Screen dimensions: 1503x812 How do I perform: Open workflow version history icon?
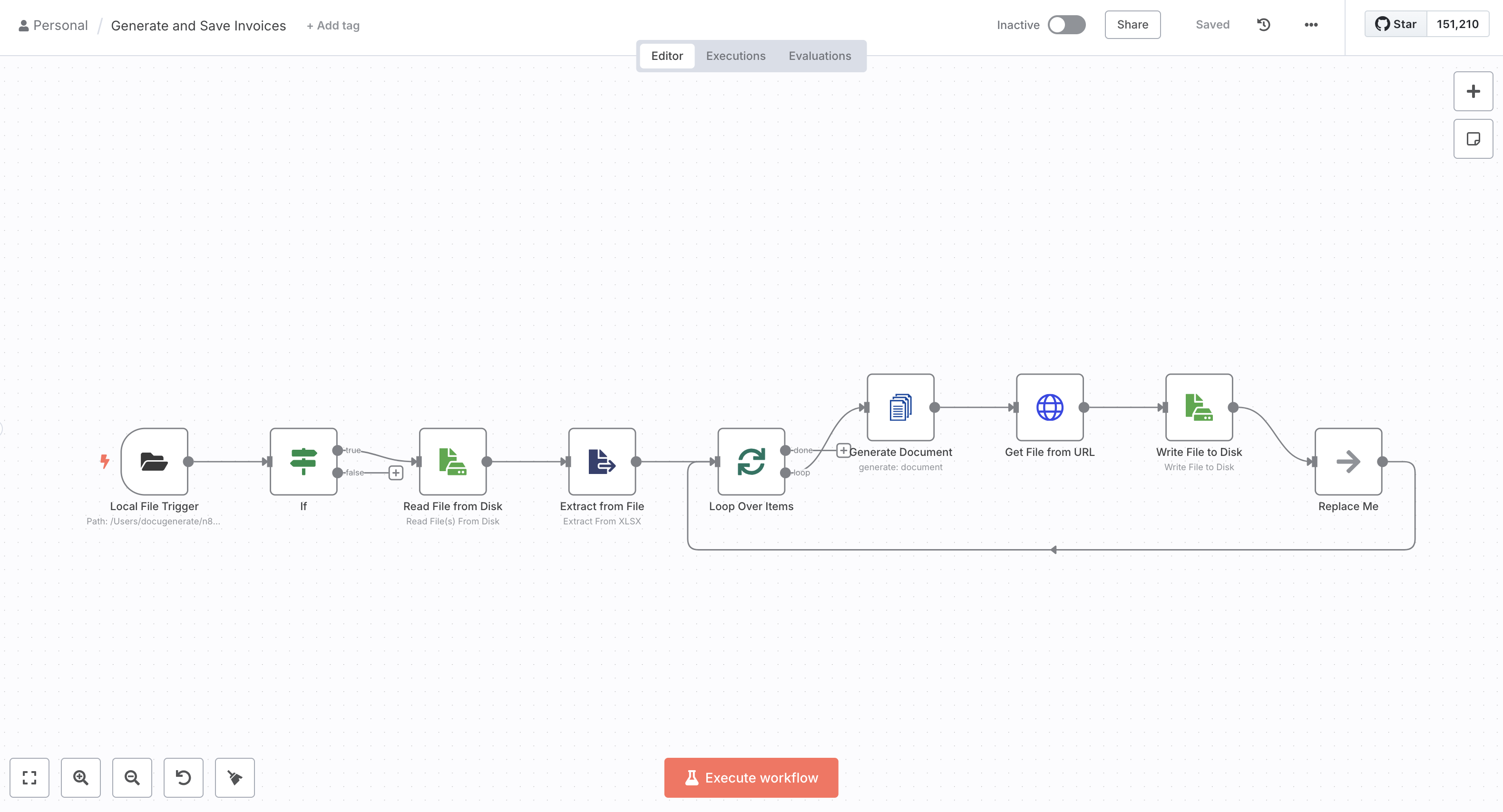tap(1264, 25)
